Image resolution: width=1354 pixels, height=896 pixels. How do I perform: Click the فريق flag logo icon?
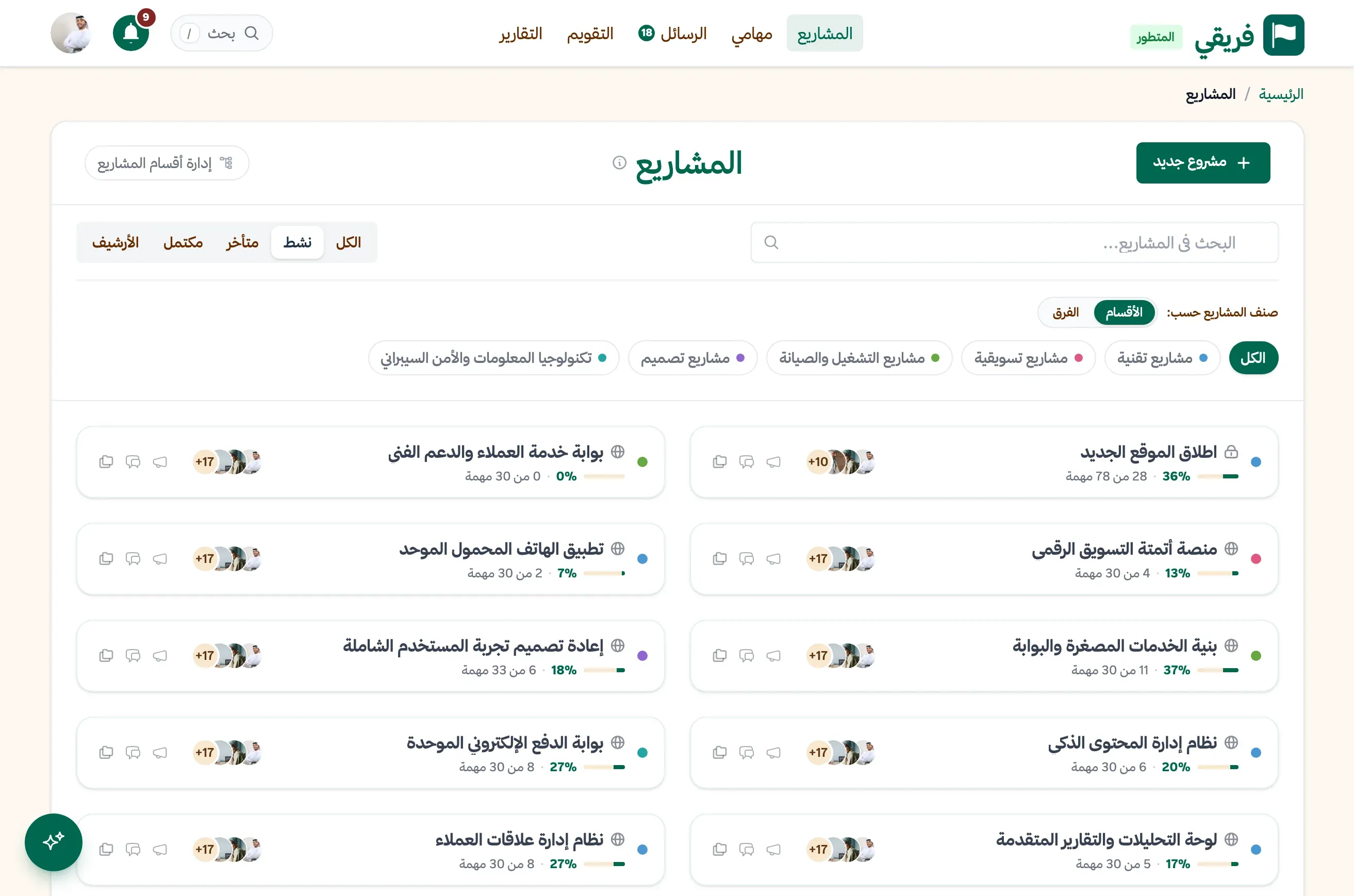coord(1283,35)
